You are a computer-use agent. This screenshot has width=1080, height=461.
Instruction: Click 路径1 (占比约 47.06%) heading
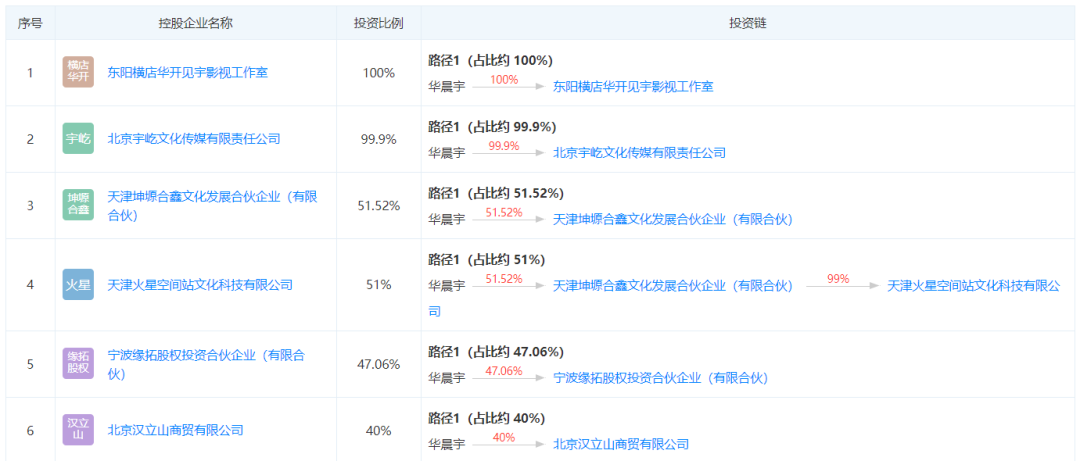click(496, 352)
